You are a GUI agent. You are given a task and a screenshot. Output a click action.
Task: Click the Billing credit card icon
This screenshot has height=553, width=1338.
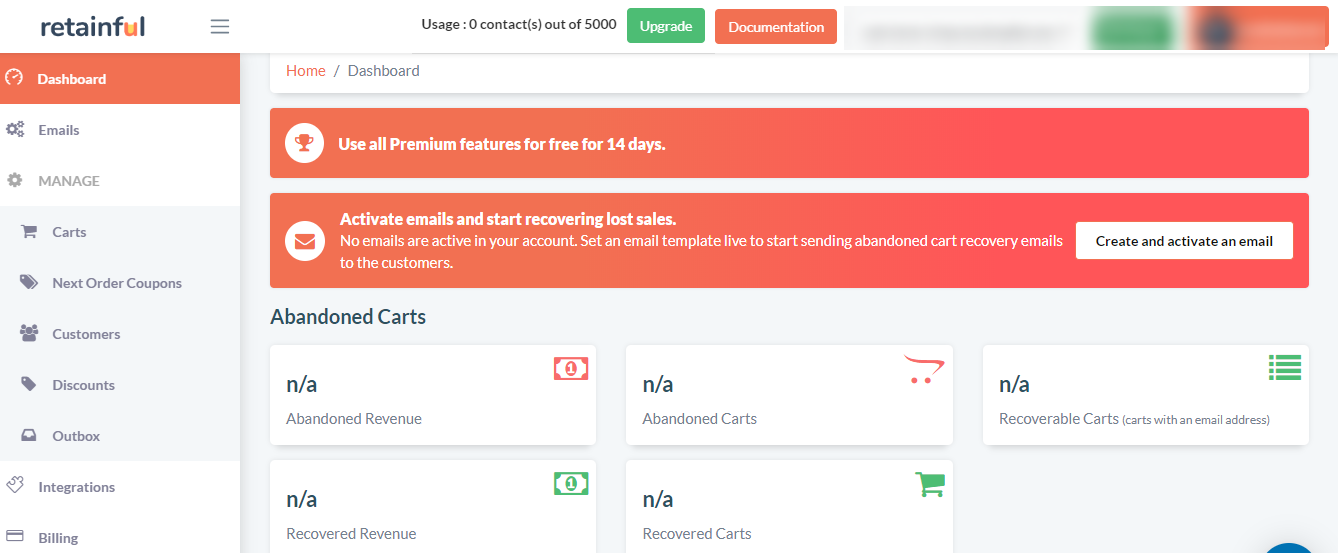pyautogui.click(x=14, y=536)
